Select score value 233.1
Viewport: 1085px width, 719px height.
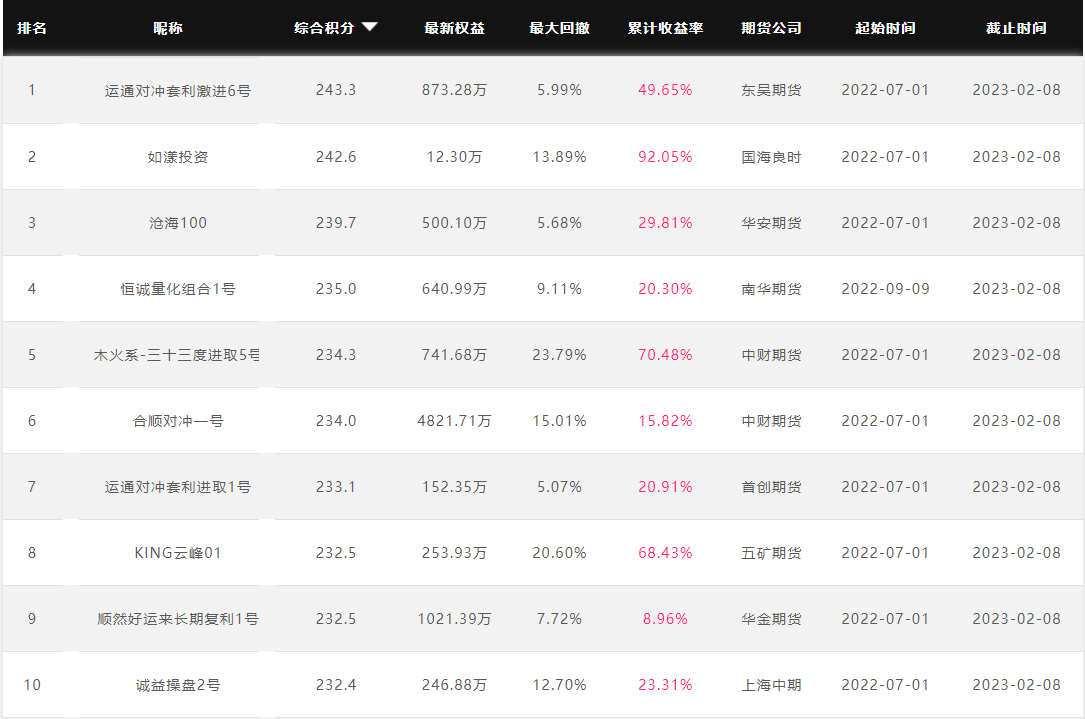click(x=336, y=487)
